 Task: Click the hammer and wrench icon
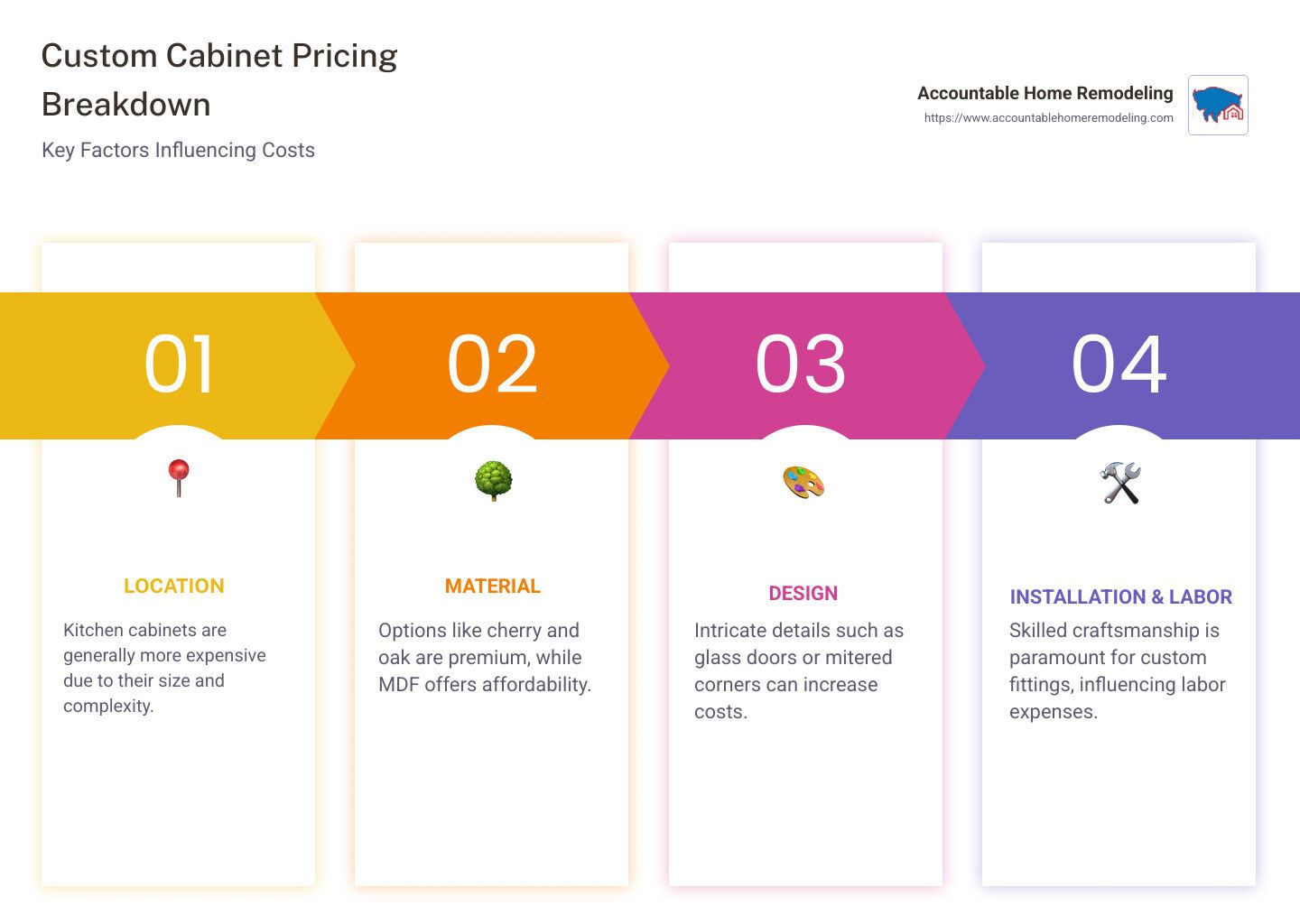[1120, 483]
